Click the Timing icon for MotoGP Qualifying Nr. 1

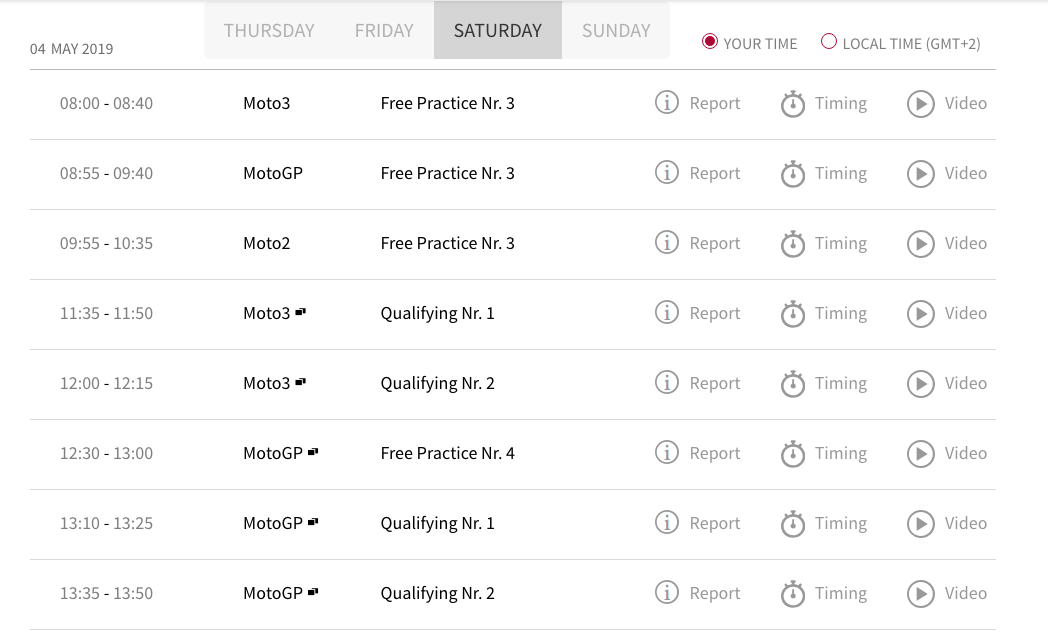pos(793,524)
